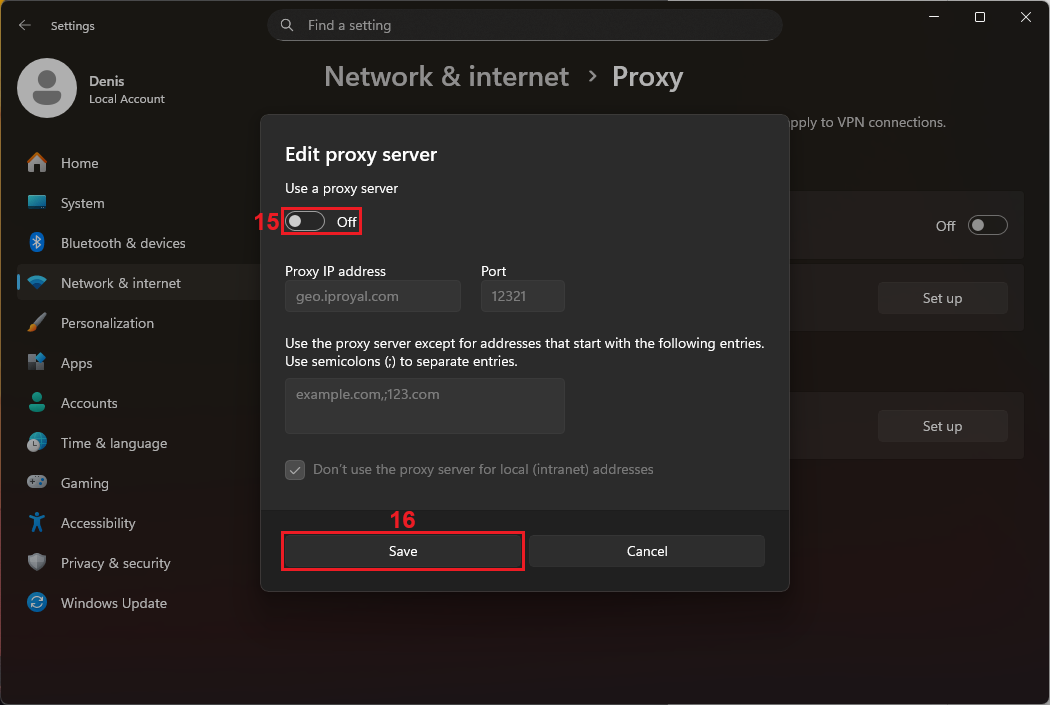Click the Windows Update icon

37,603
